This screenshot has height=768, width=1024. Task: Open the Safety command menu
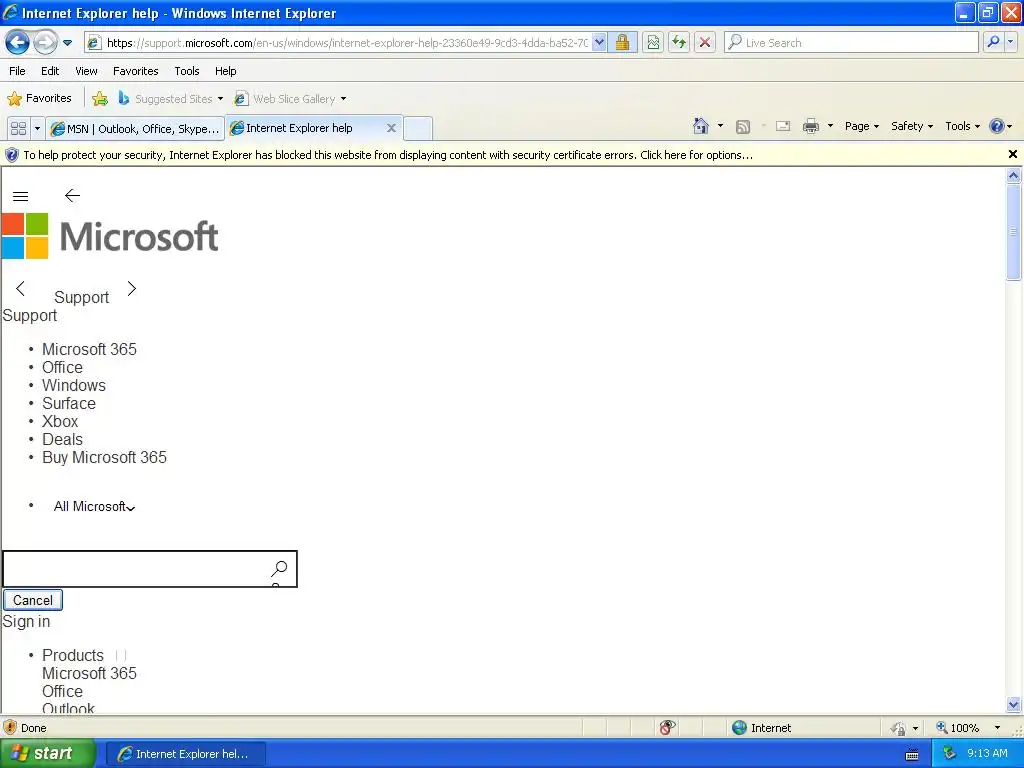912,126
